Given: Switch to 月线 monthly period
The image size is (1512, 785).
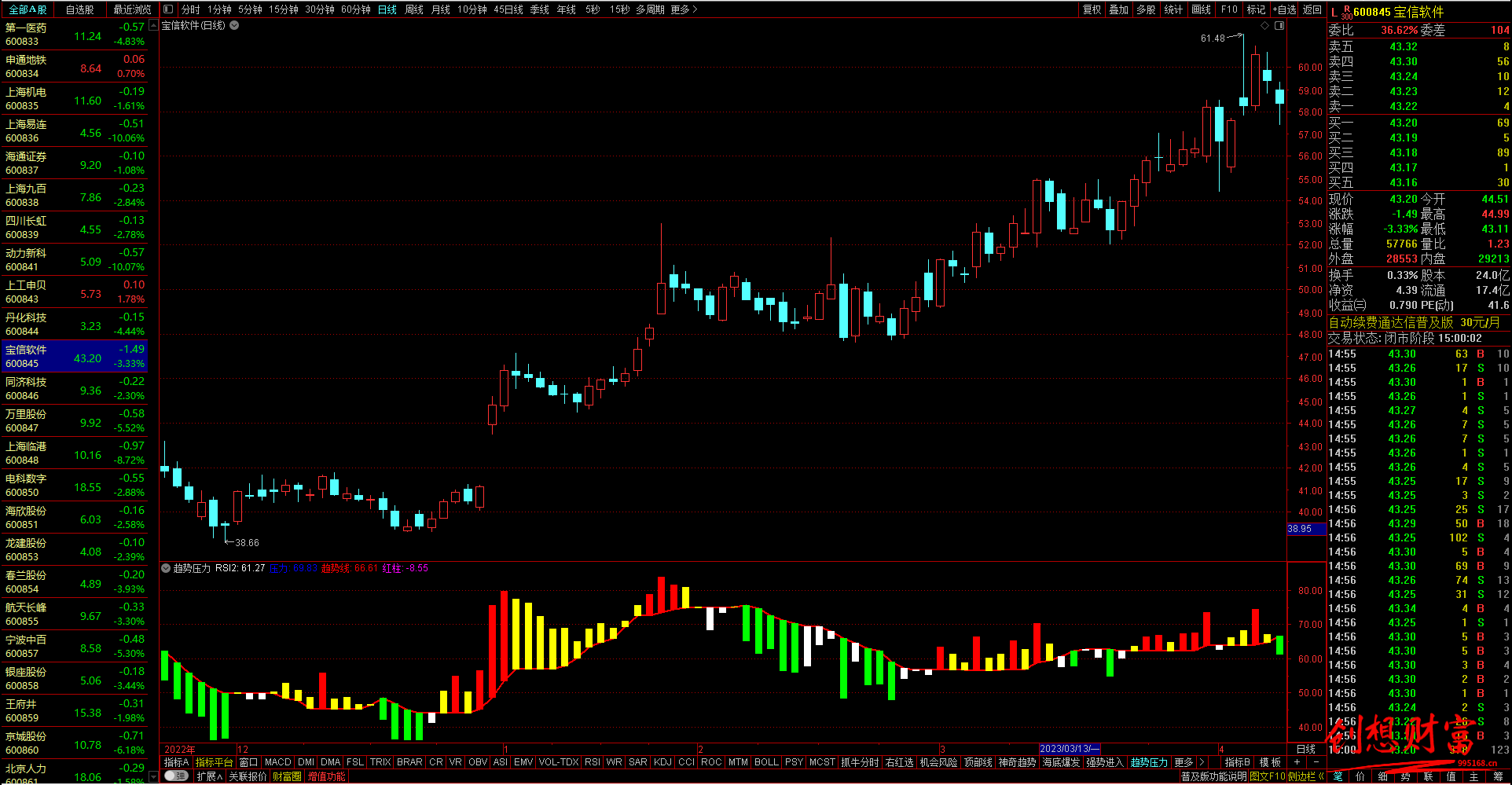Looking at the screenshot, I should [x=441, y=9].
